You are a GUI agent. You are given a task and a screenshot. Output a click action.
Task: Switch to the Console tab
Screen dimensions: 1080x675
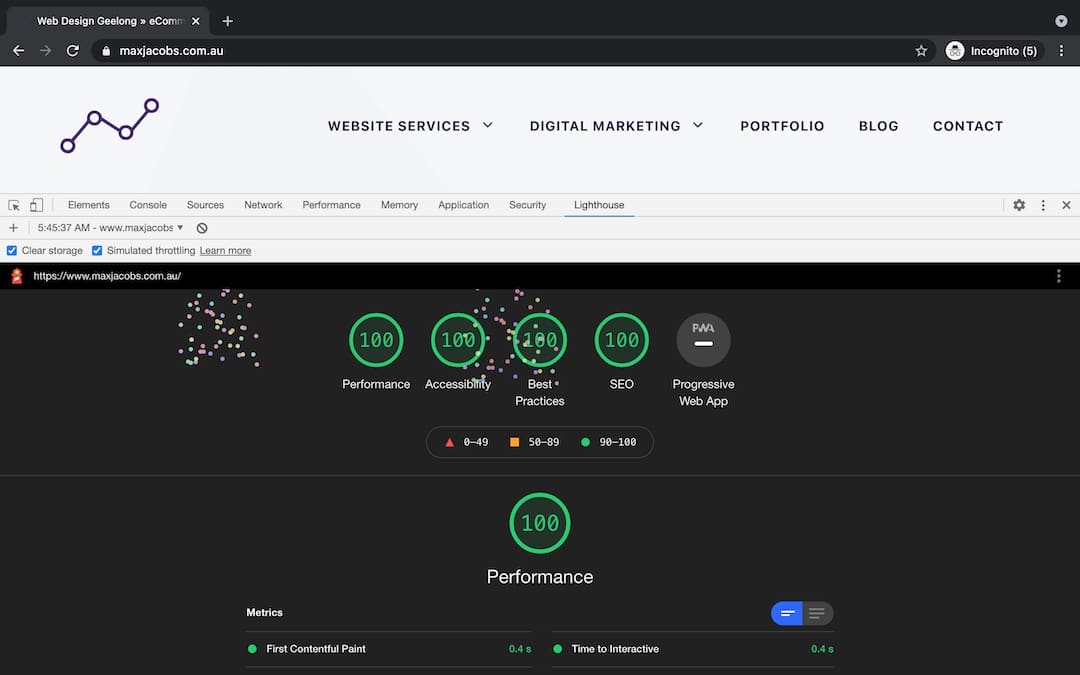coord(148,205)
